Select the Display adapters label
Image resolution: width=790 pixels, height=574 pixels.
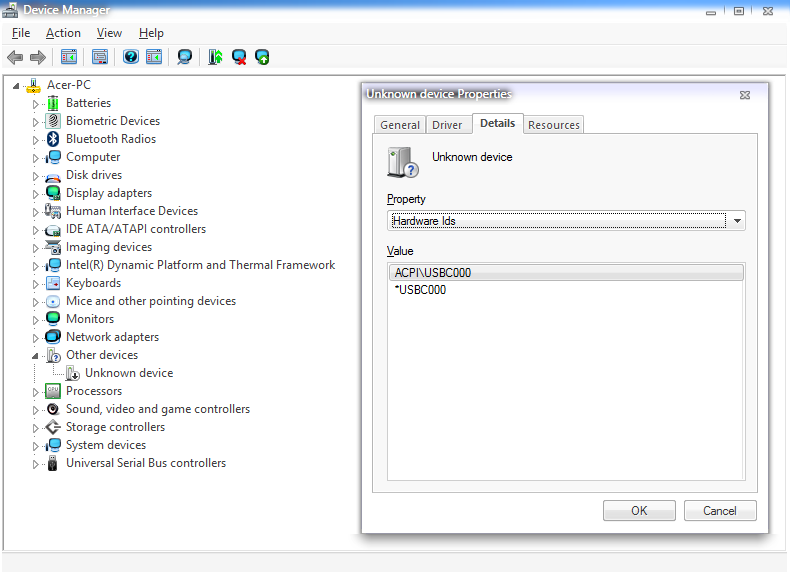coord(109,193)
